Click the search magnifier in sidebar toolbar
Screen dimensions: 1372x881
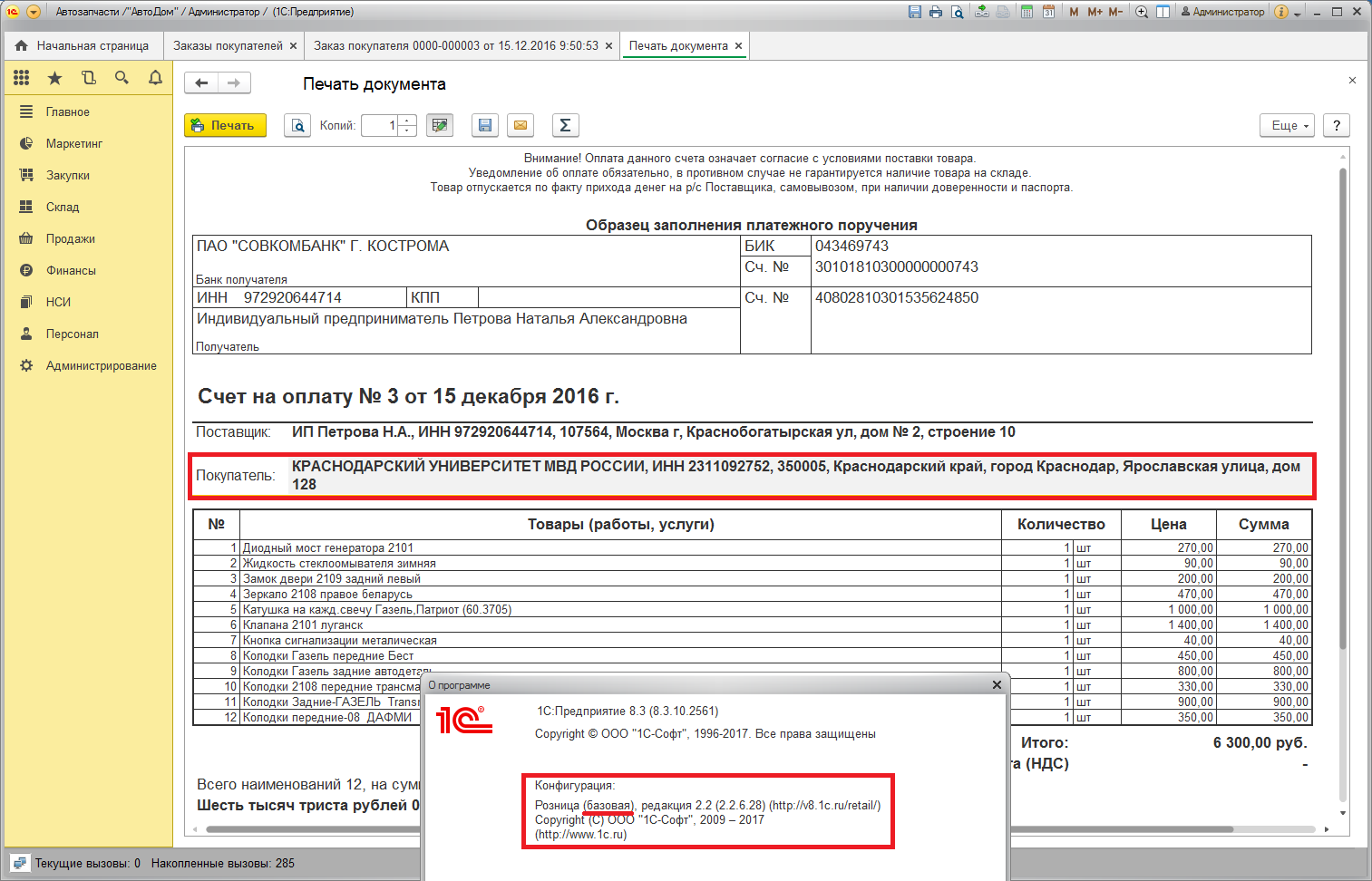(x=122, y=78)
